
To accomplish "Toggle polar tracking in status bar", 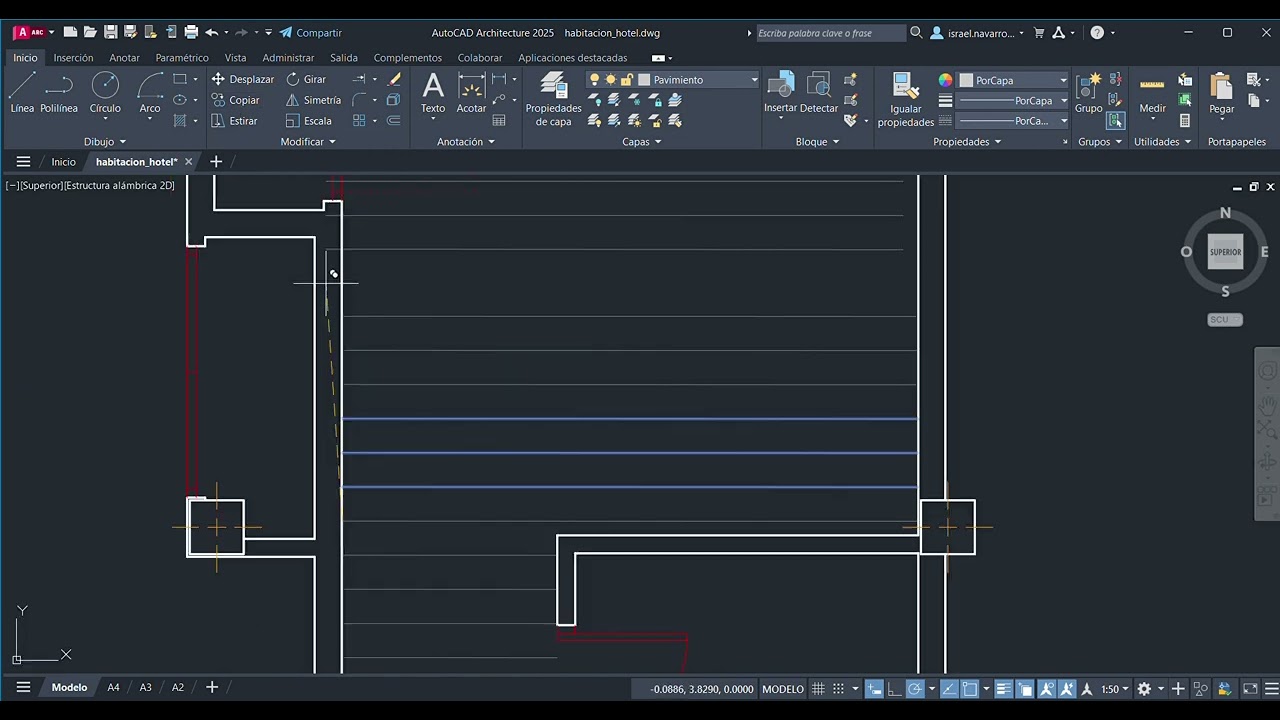I will pyautogui.click(x=914, y=689).
